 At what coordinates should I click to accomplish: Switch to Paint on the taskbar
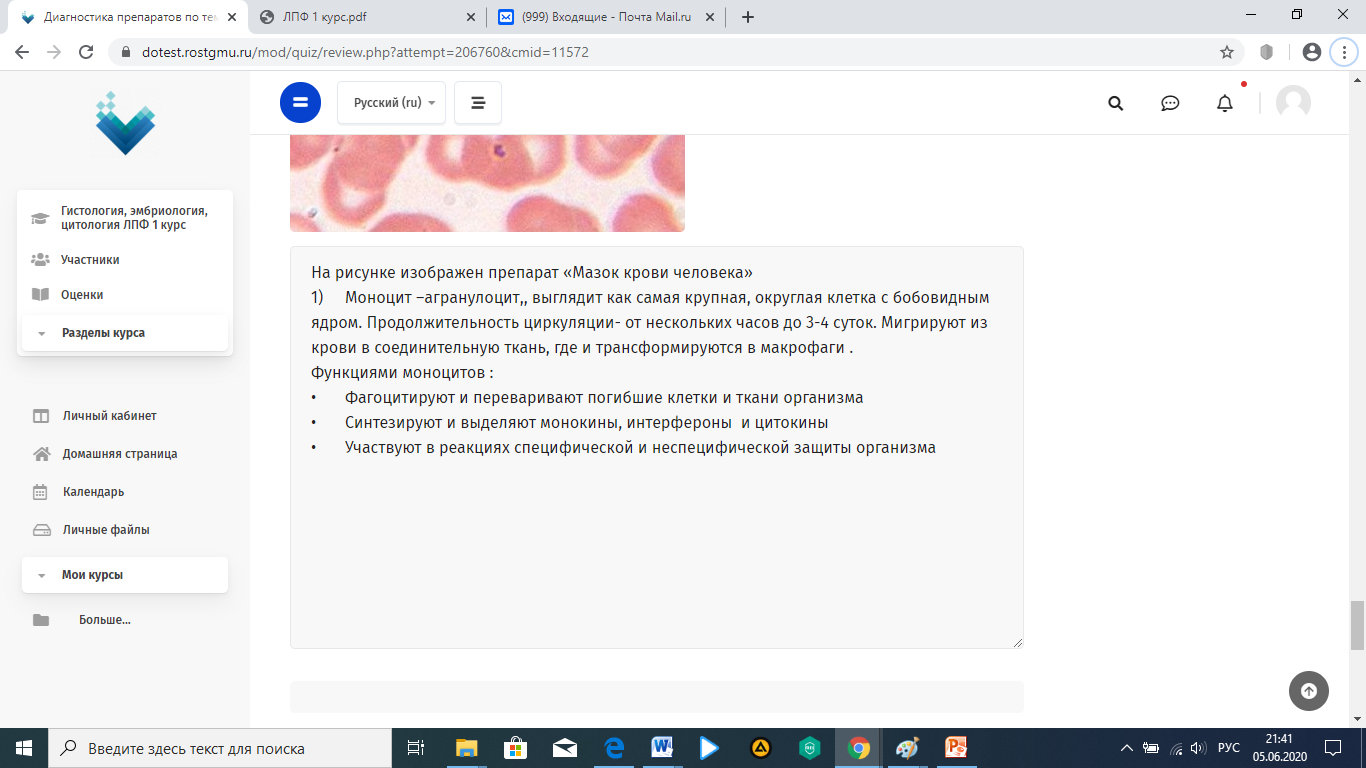click(x=907, y=748)
